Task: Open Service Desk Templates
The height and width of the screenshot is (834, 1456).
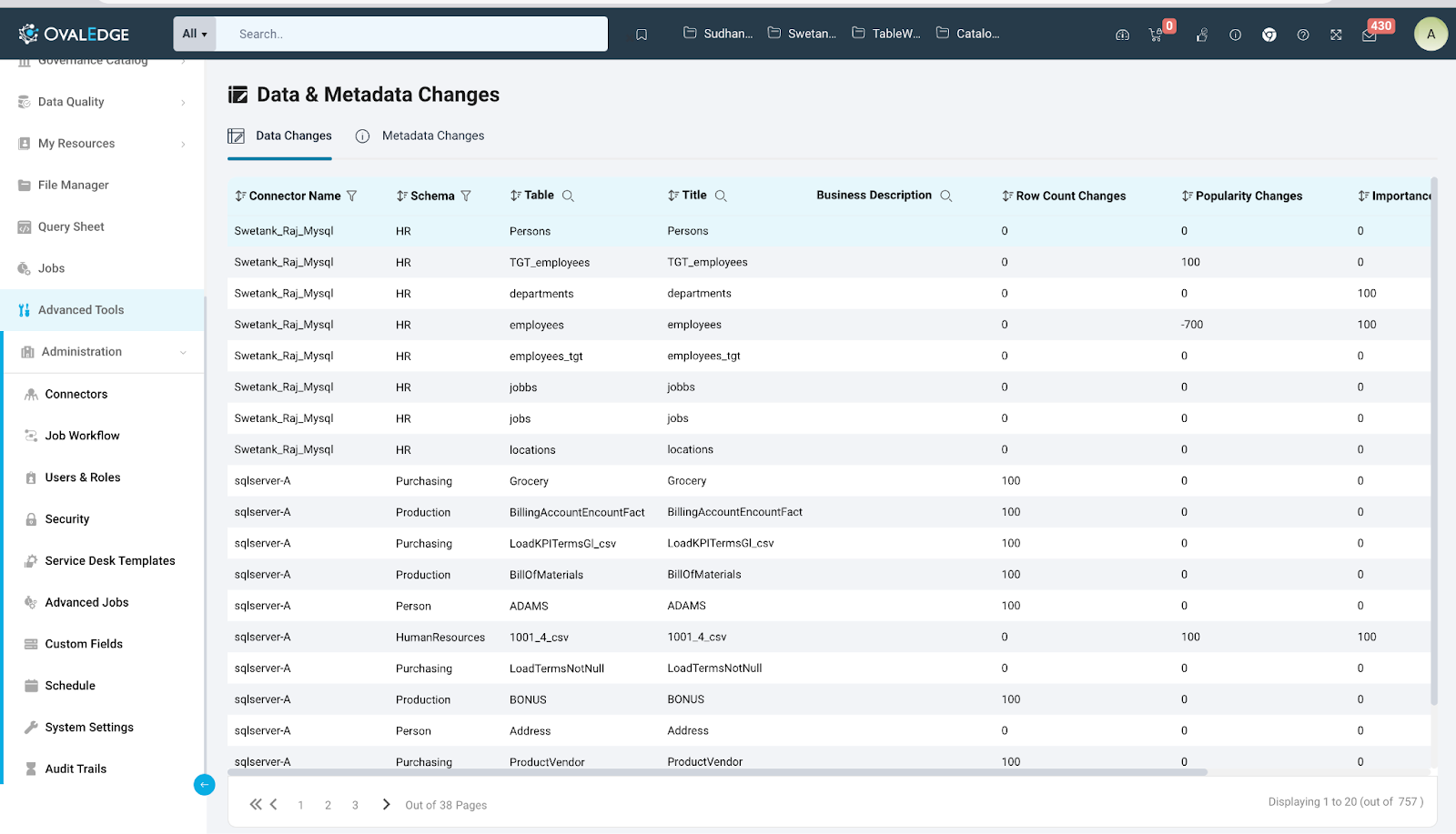Action: coord(110,561)
